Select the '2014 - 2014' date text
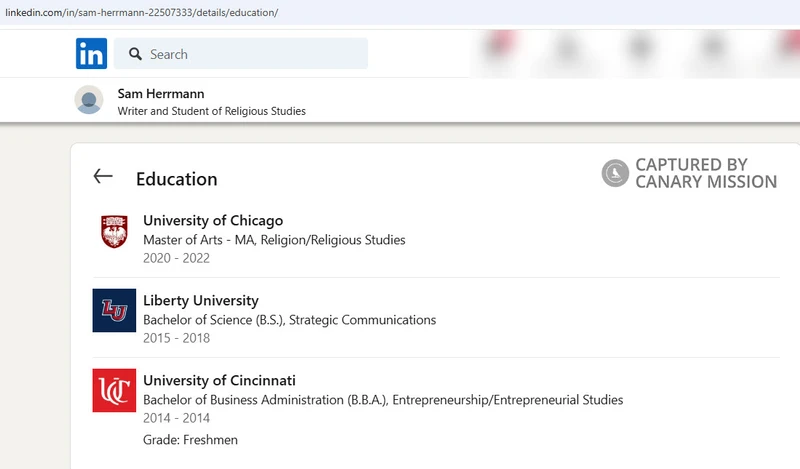This screenshot has height=469, width=800. (x=176, y=418)
